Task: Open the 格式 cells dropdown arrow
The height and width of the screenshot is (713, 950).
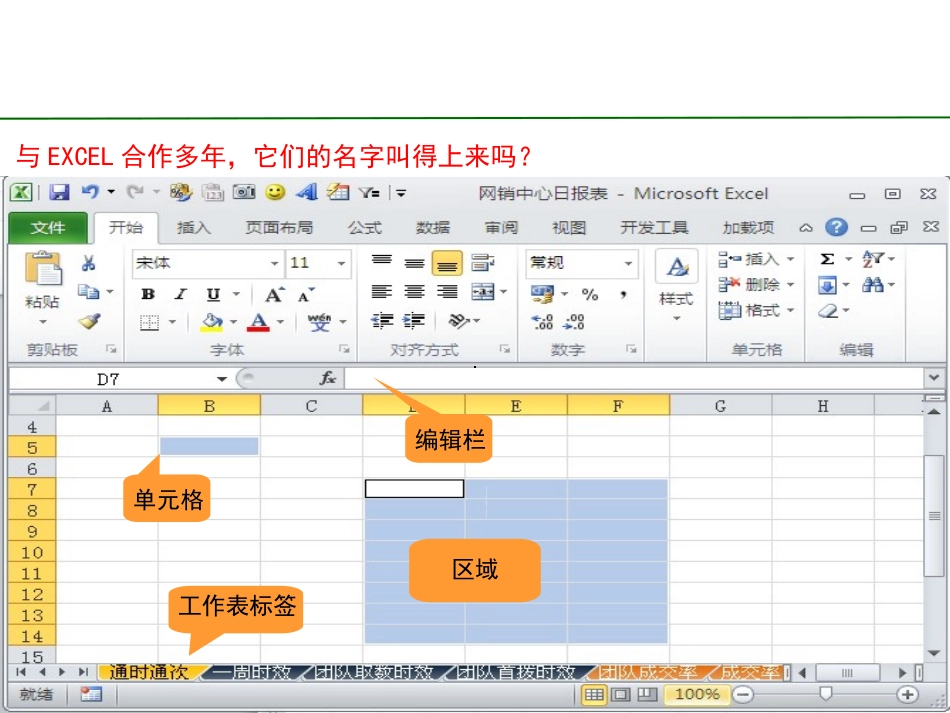Action: [791, 311]
